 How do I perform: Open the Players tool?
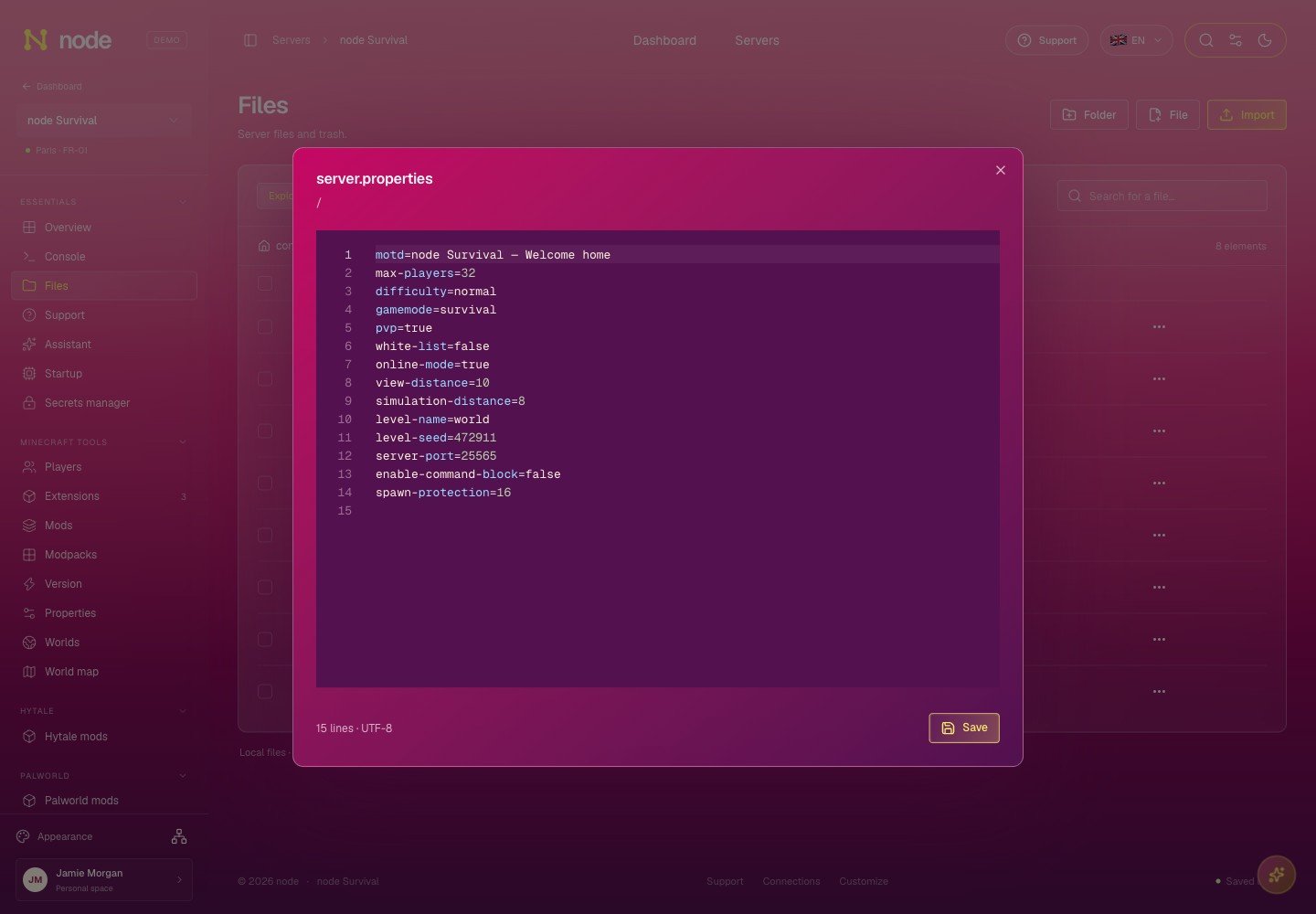pyautogui.click(x=104, y=467)
